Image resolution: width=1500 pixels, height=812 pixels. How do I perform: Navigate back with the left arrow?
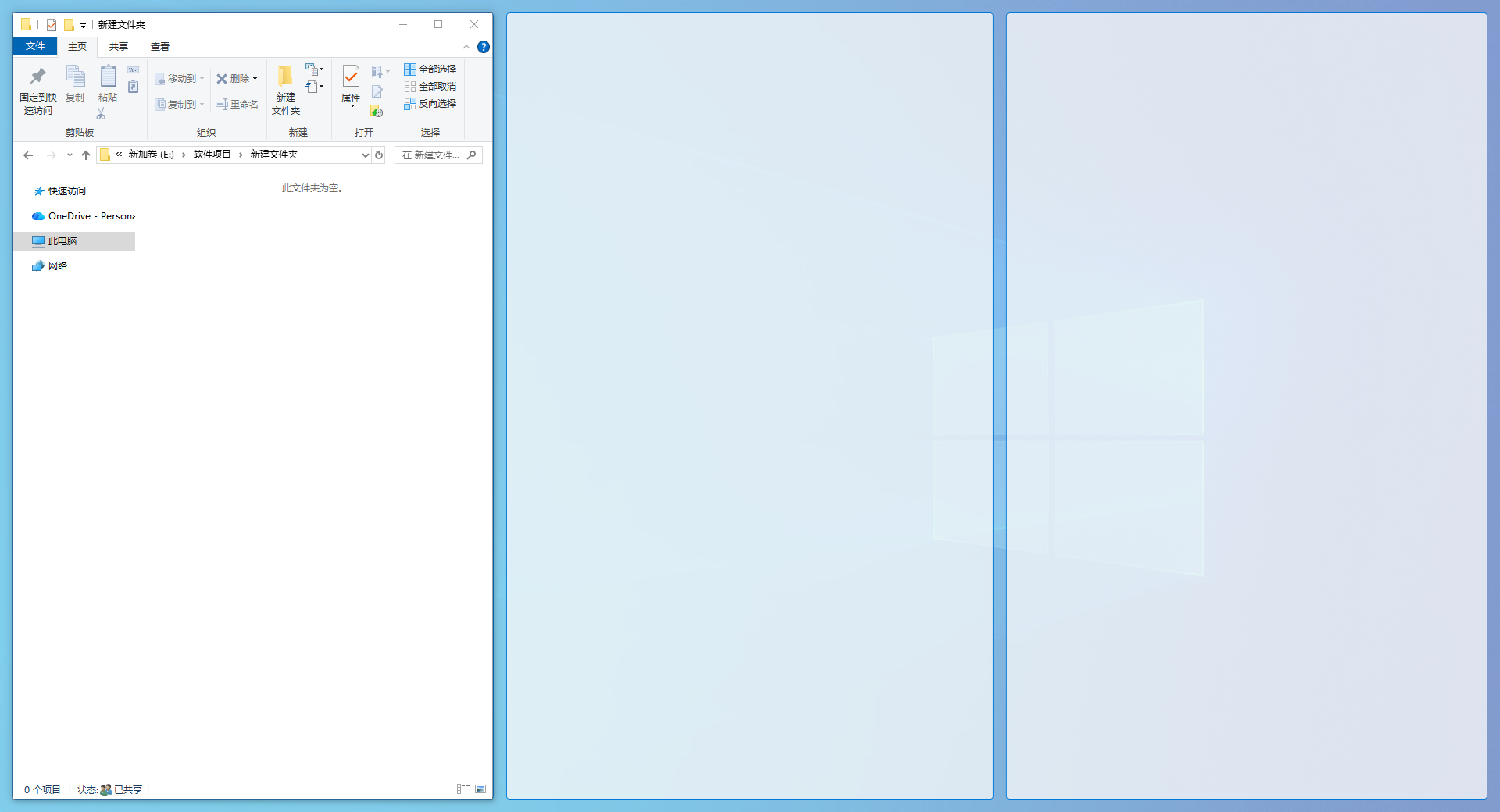28,155
